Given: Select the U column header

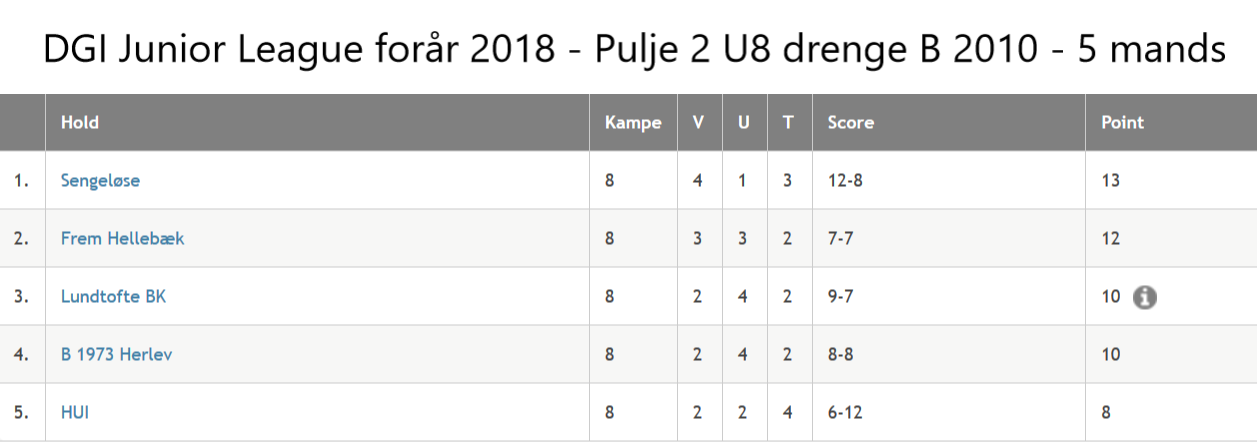Looking at the screenshot, I should pyautogui.click(x=743, y=123).
